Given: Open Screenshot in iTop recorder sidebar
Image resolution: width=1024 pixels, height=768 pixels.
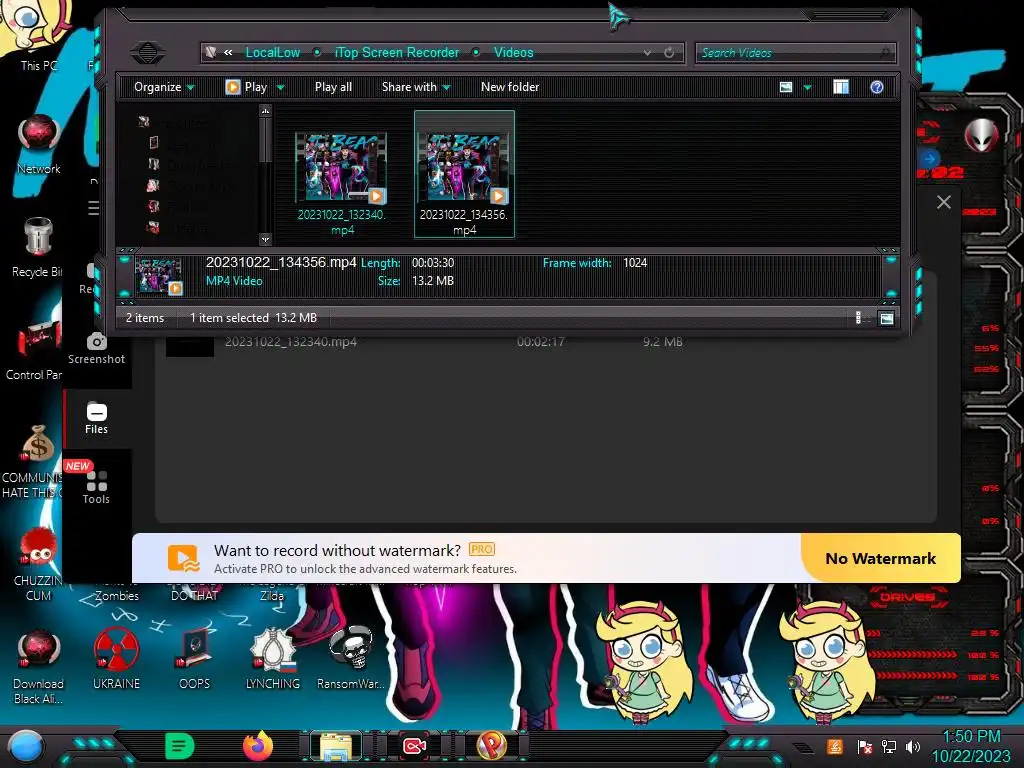Looking at the screenshot, I should pyautogui.click(x=96, y=349).
